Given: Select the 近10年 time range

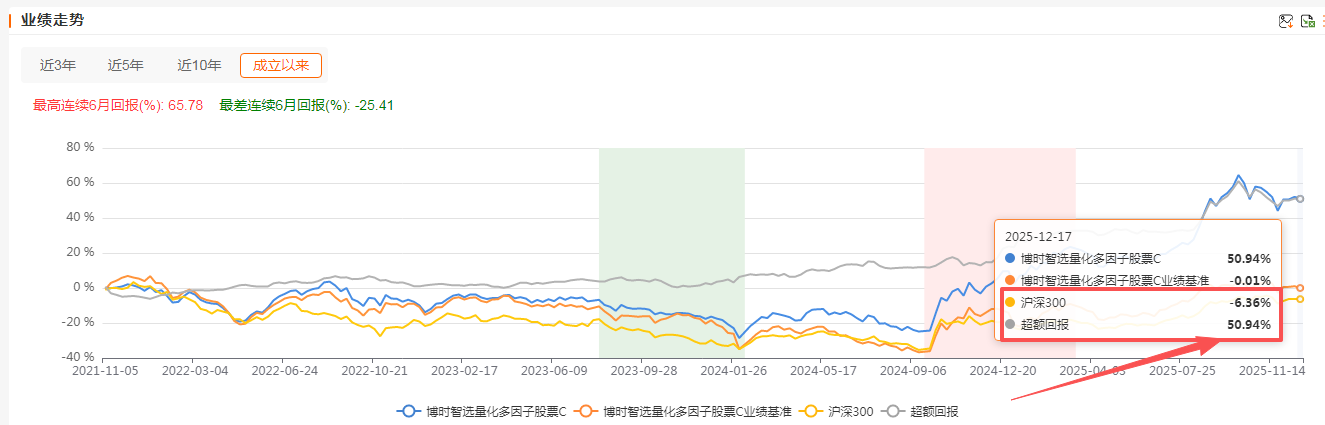Looking at the screenshot, I should pos(199,66).
